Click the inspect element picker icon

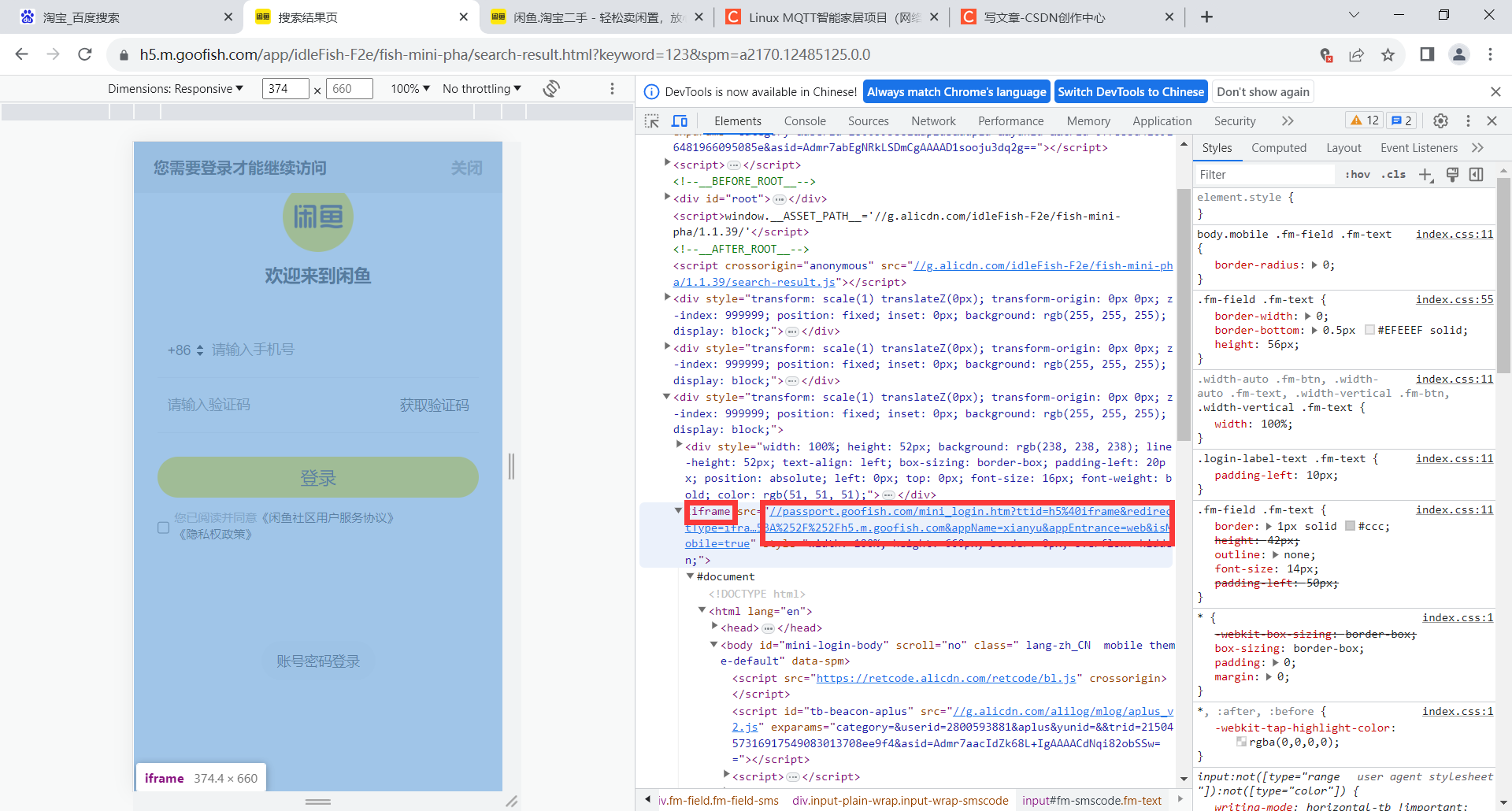[651, 120]
